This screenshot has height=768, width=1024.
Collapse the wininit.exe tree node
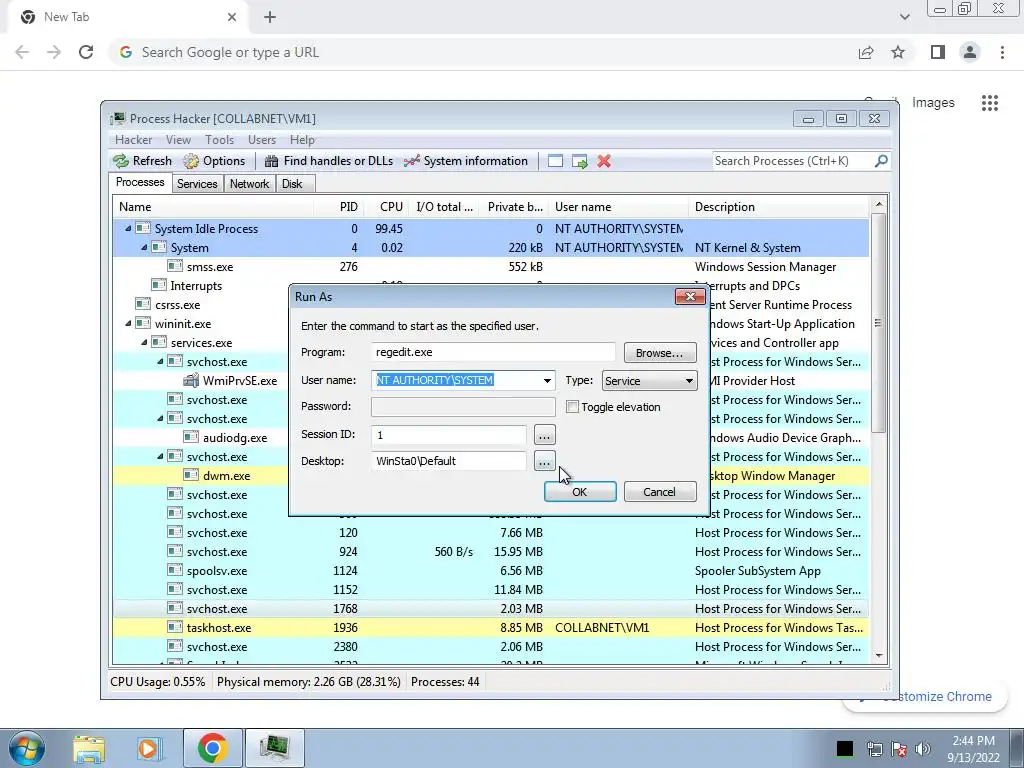coord(128,323)
